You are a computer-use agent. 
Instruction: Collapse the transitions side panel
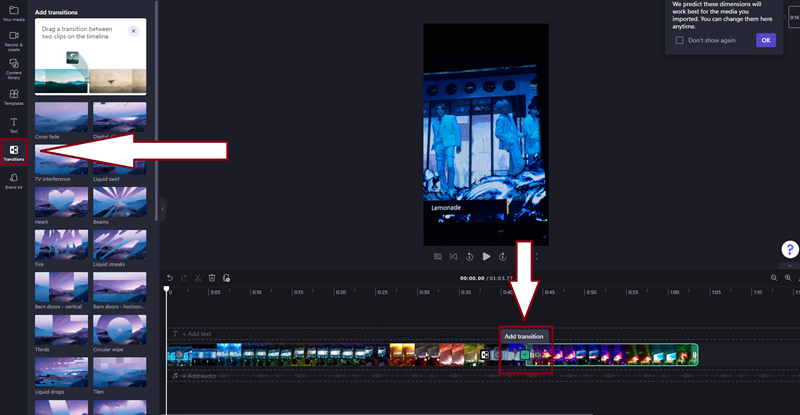click(163, 209)
